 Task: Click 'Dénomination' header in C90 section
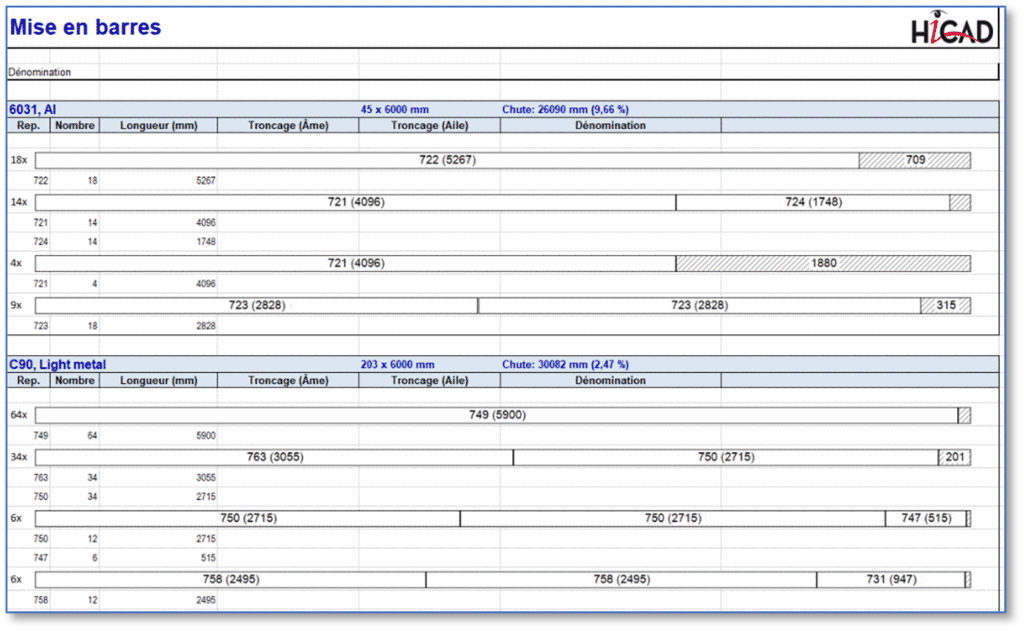click(x=611, y=380)
